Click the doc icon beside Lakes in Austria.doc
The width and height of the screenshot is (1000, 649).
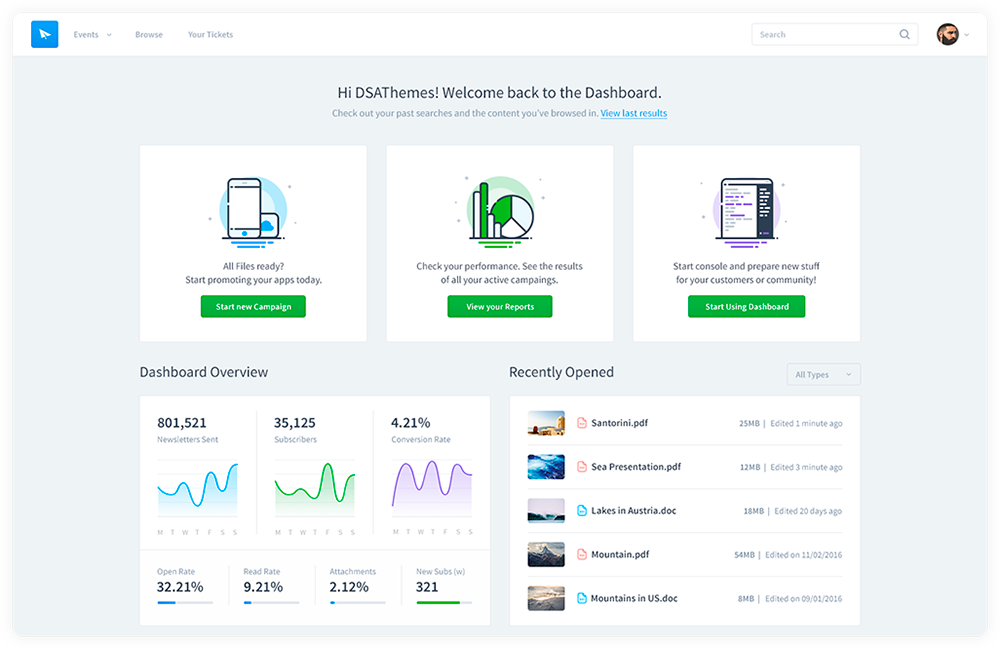point(581,511)
